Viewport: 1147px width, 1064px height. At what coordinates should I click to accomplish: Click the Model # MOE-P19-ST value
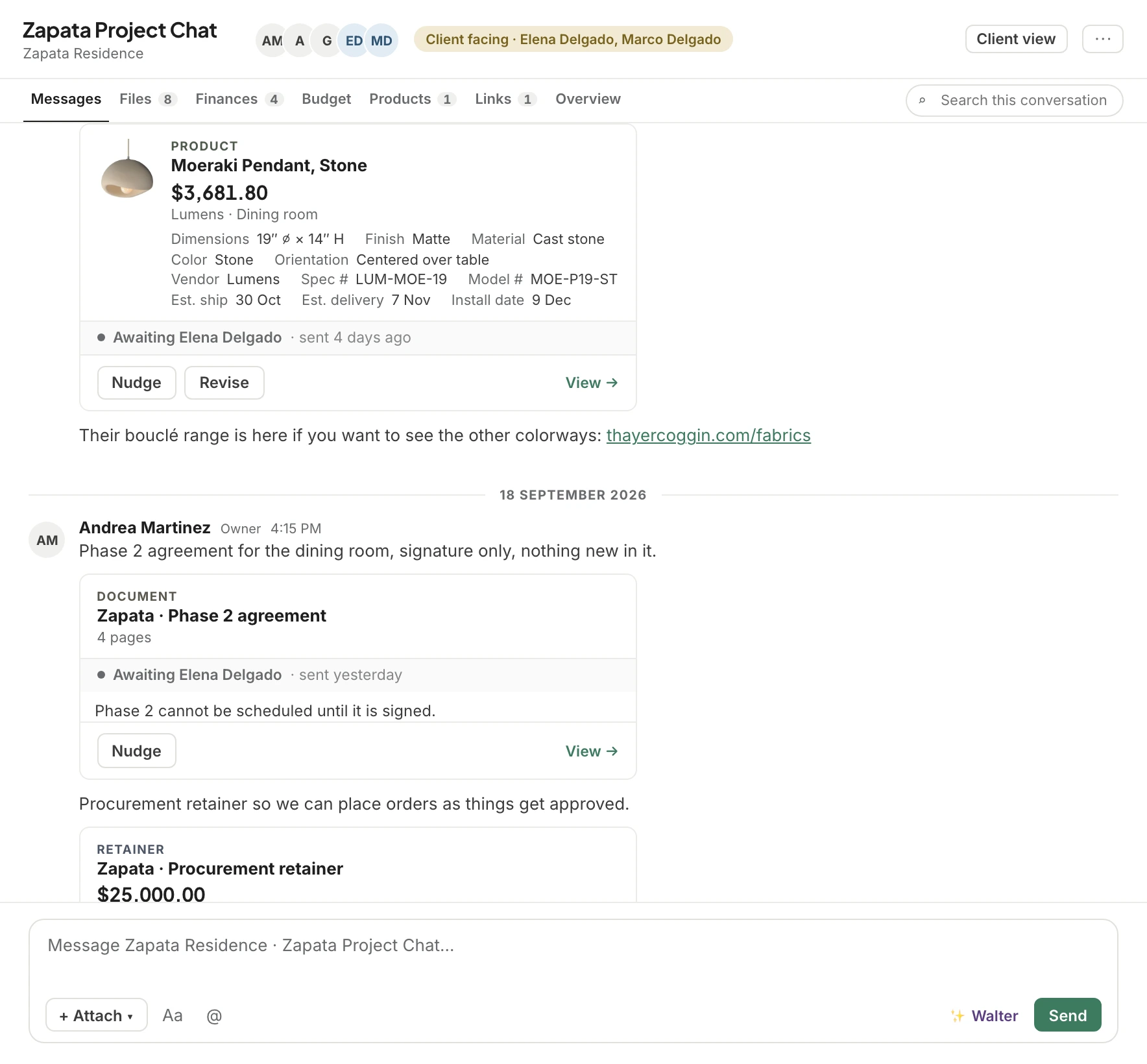pos(573,280)
